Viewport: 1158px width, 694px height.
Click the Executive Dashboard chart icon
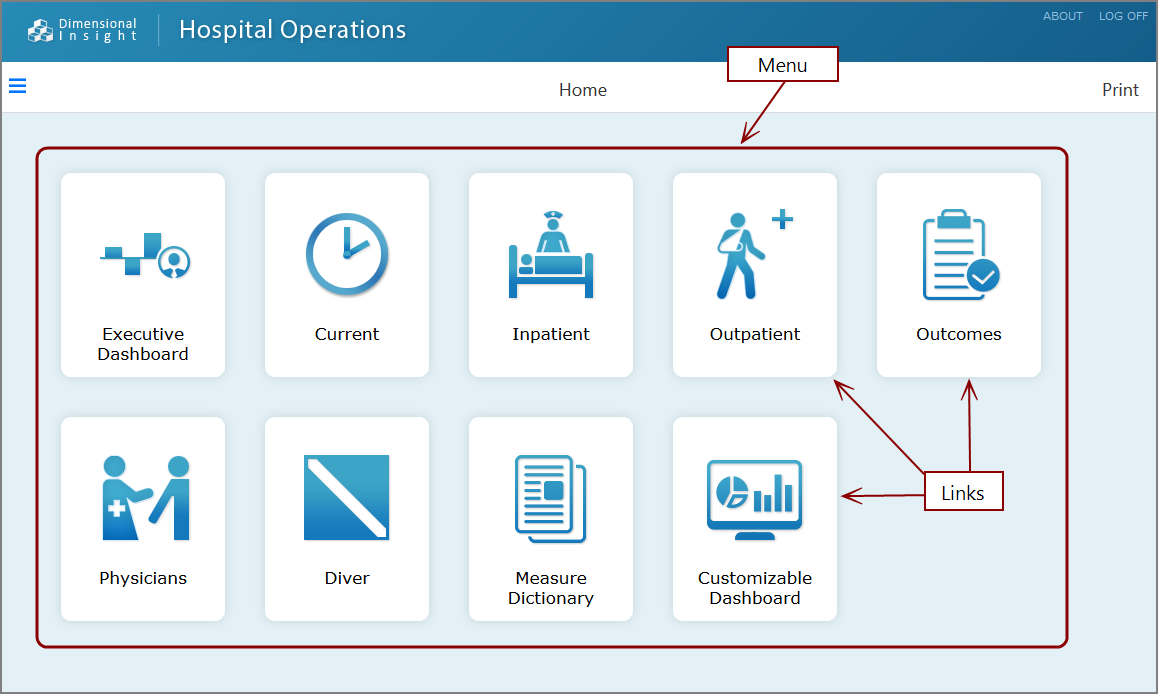point(145,256)
